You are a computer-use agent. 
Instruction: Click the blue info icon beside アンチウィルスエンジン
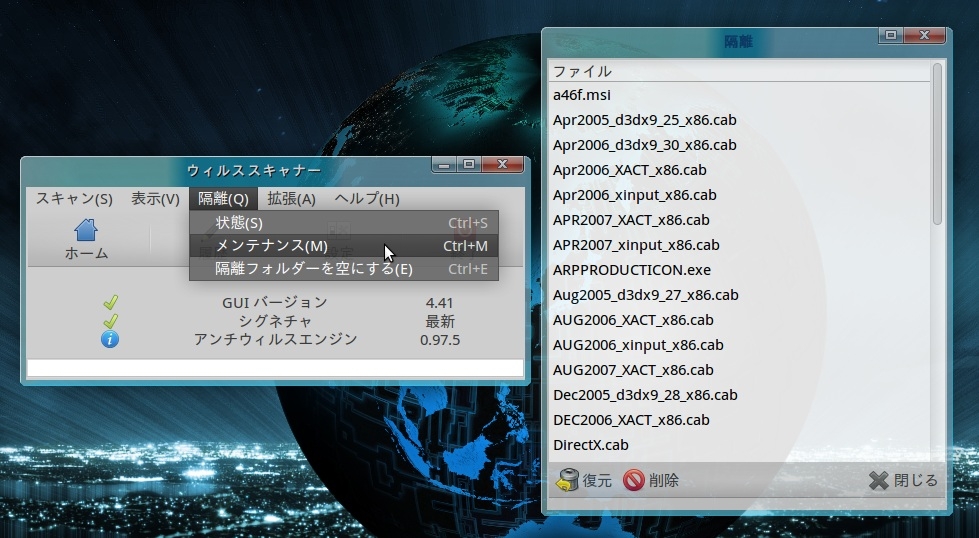(110, 339)
